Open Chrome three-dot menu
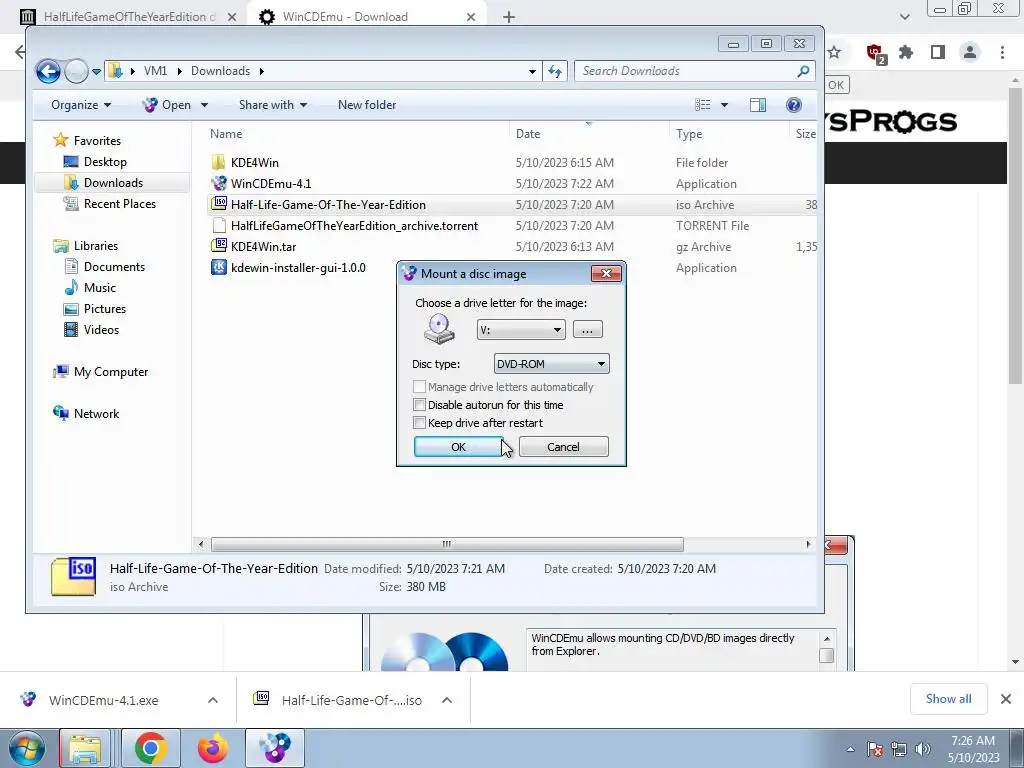Viewport: 1024px width, 768px height. pos(1002,52)
